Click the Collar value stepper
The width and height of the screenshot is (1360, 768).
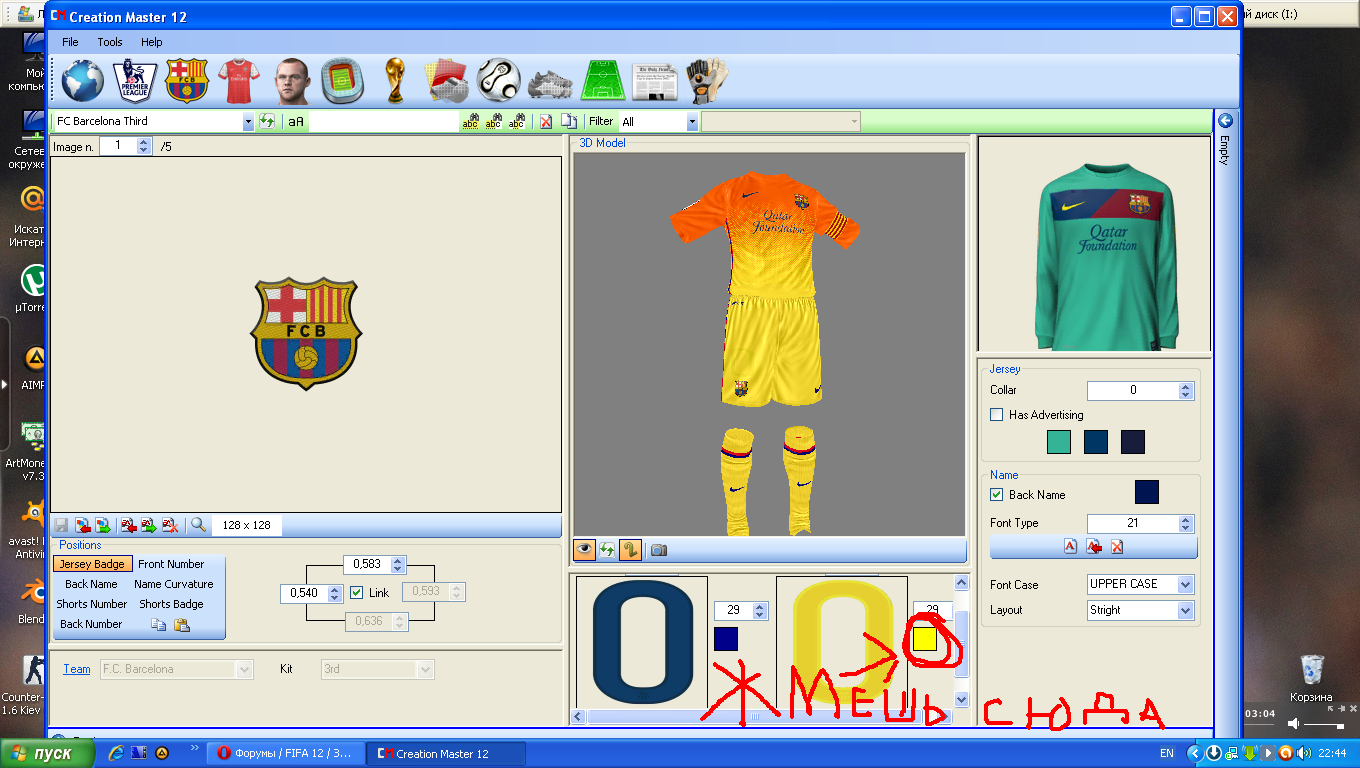click(1186, 390)
